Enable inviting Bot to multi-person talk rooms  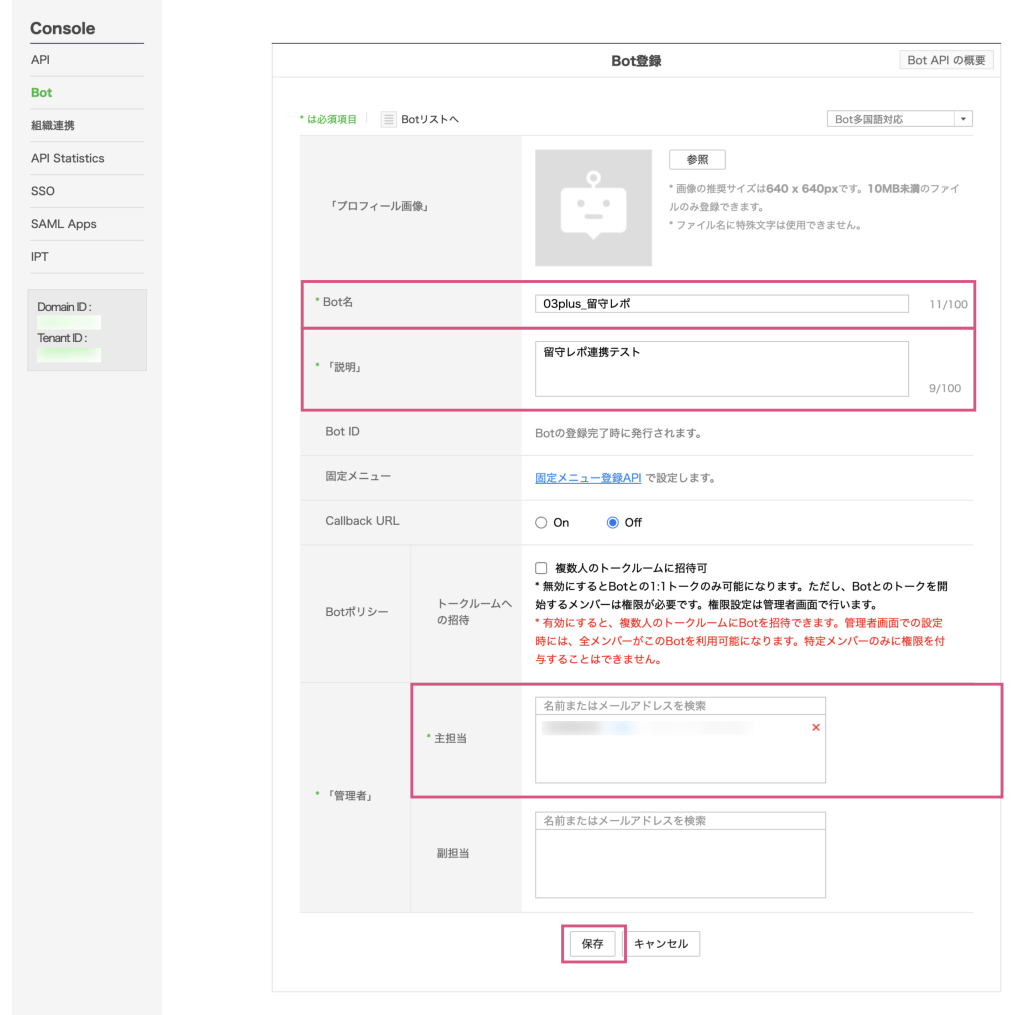[542, 568]
